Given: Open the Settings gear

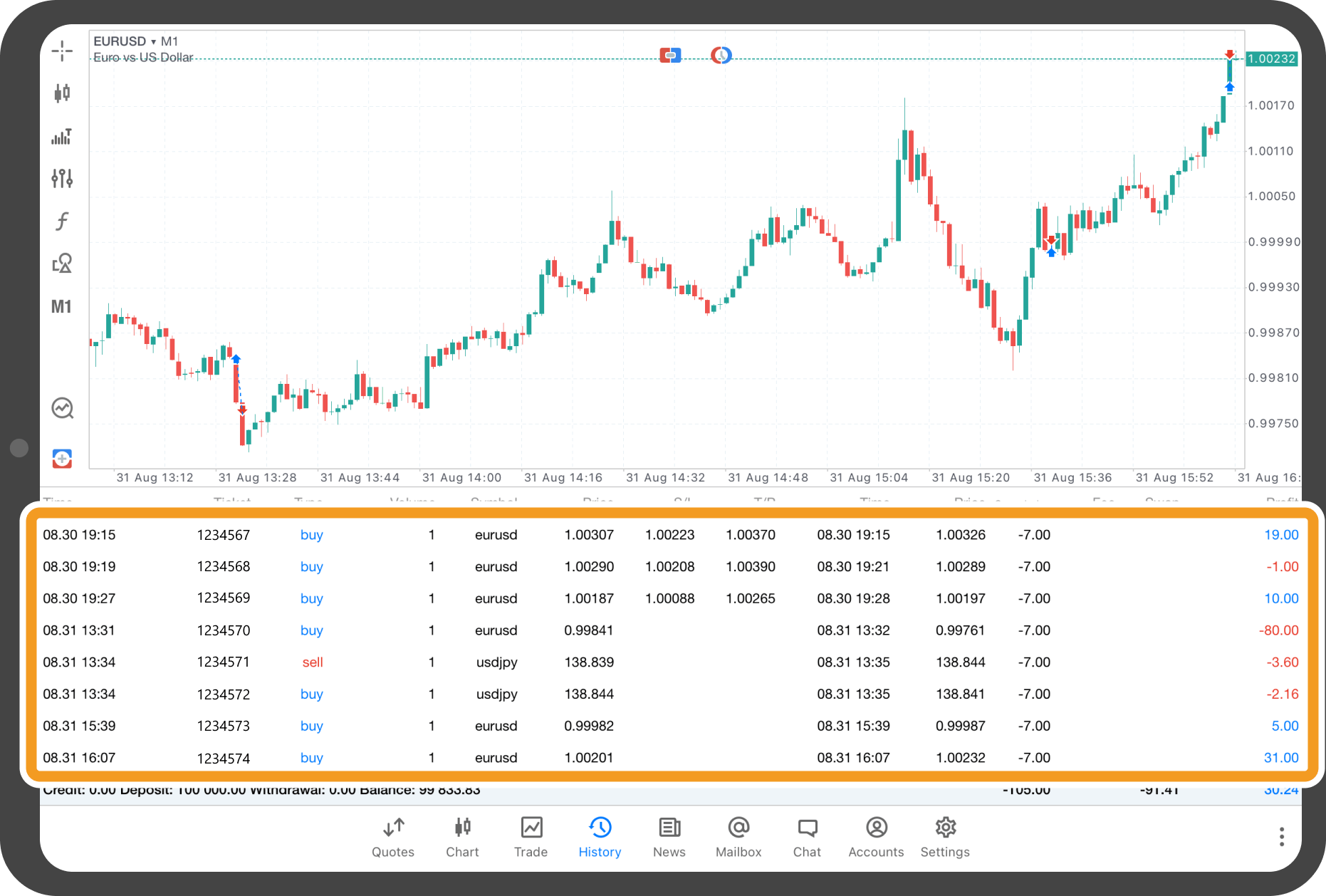Looking at the screenshot, I should pyautogui.click(x=945, y=837).
